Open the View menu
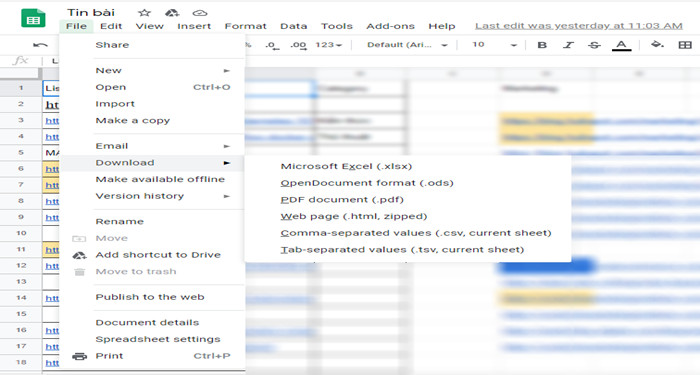 [150, 26]
